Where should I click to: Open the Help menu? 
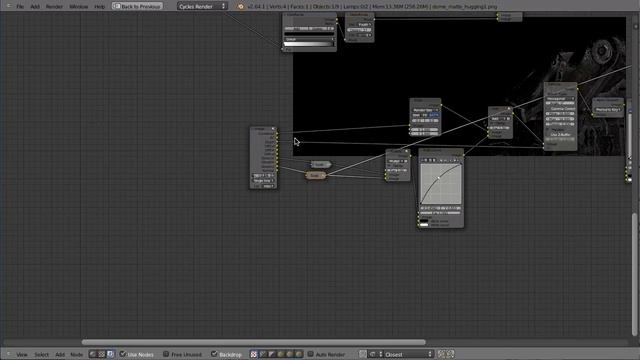(x=100, y=7)
